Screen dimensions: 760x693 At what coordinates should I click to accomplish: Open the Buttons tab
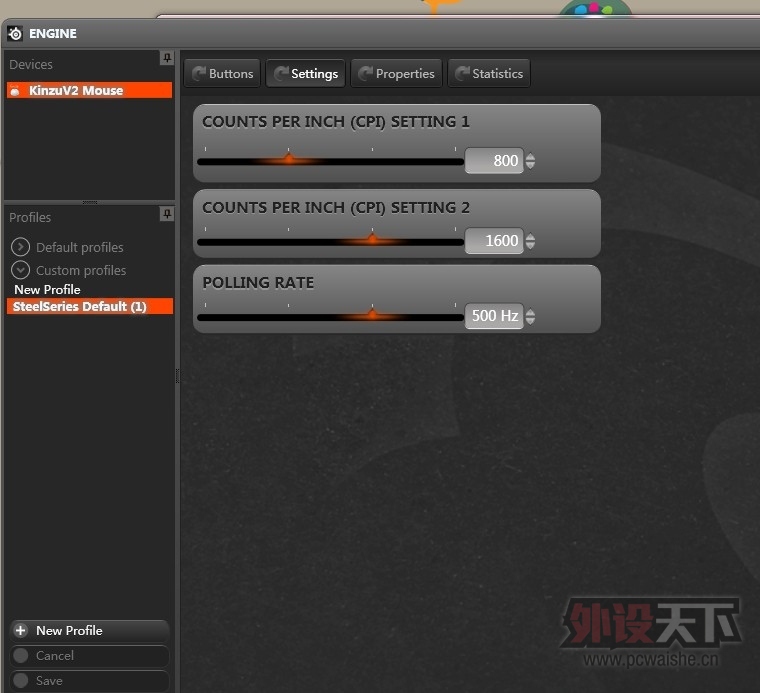222,74
